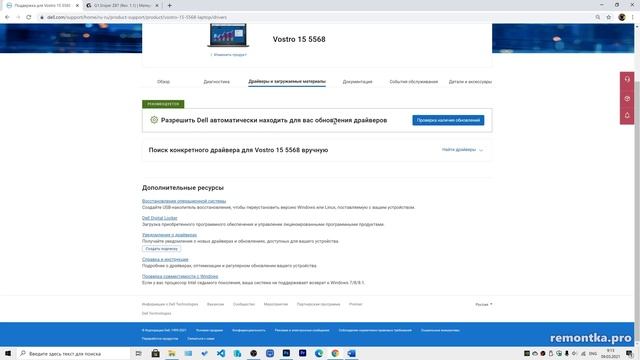Click the site lock icon in address bar
The height and width of the screenshot is (360, 640).
tap(42, 17)
